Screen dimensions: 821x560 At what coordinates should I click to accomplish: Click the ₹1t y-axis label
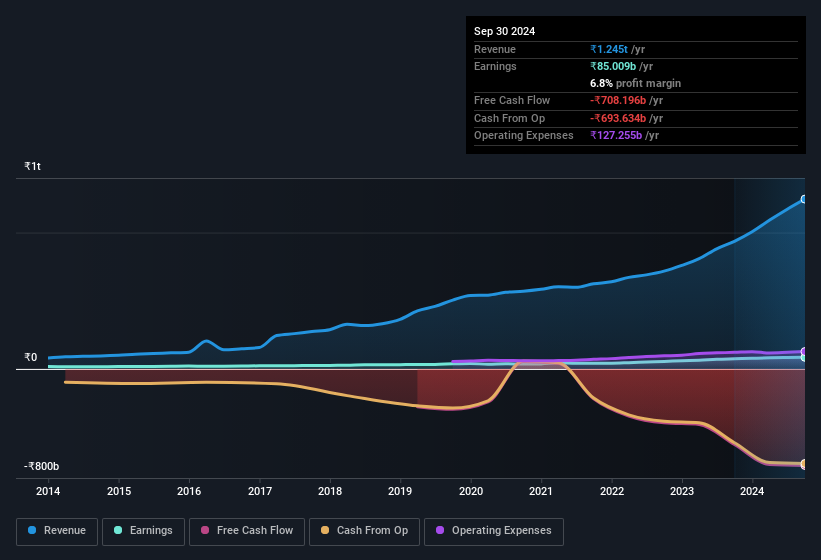33,166
